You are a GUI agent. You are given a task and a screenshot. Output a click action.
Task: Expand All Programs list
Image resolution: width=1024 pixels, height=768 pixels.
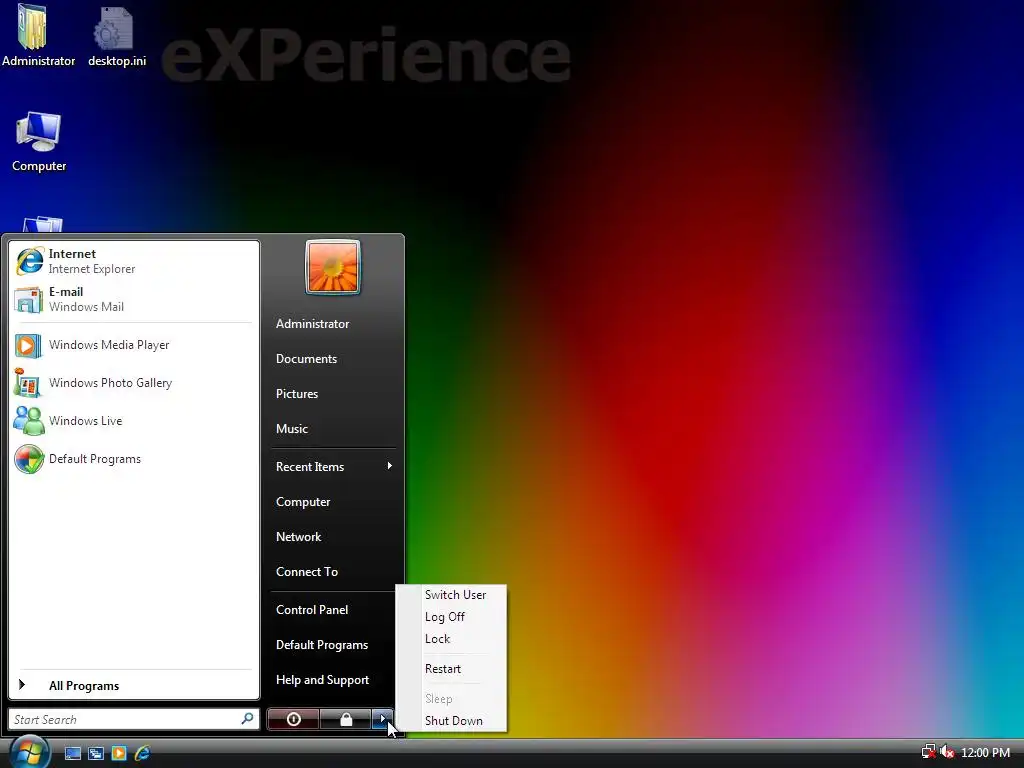point(133,686)
